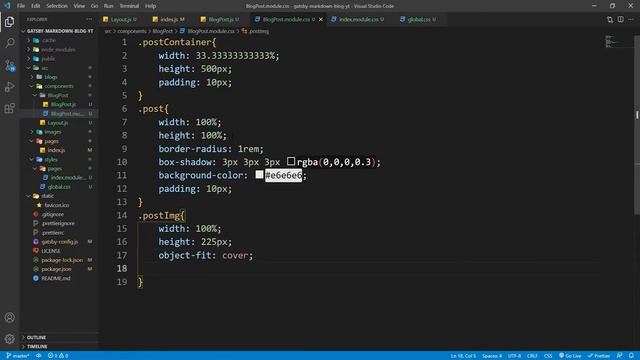Click the UTF-8 encoding status item
Screen dimensions: 640x360
point(514,356)
